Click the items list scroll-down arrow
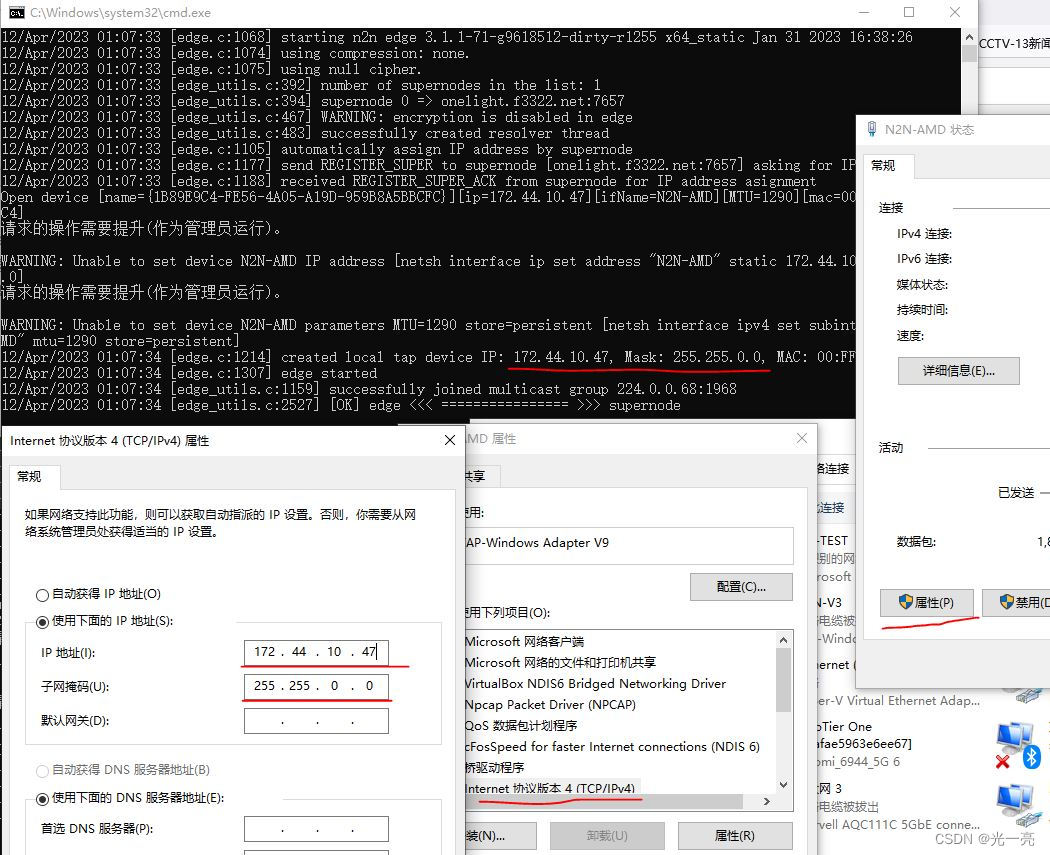Screen dimensions: 1050x855 tap(783, 785)
